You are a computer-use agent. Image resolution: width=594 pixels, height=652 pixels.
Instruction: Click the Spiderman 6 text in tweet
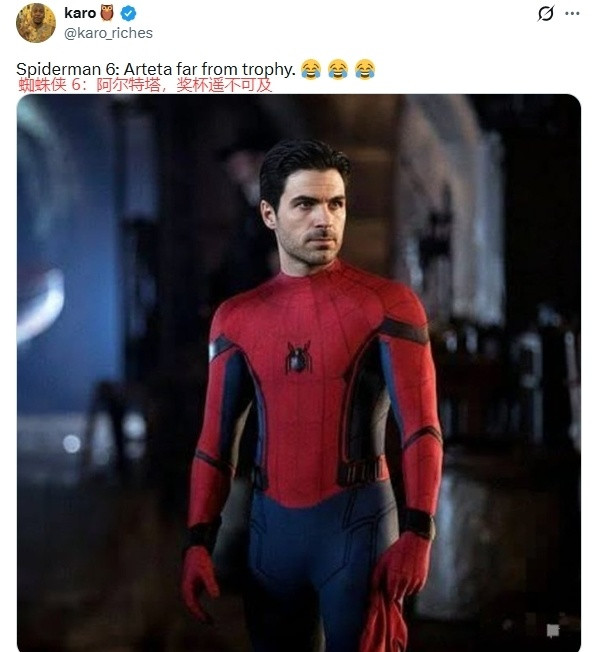pos(68,69)
